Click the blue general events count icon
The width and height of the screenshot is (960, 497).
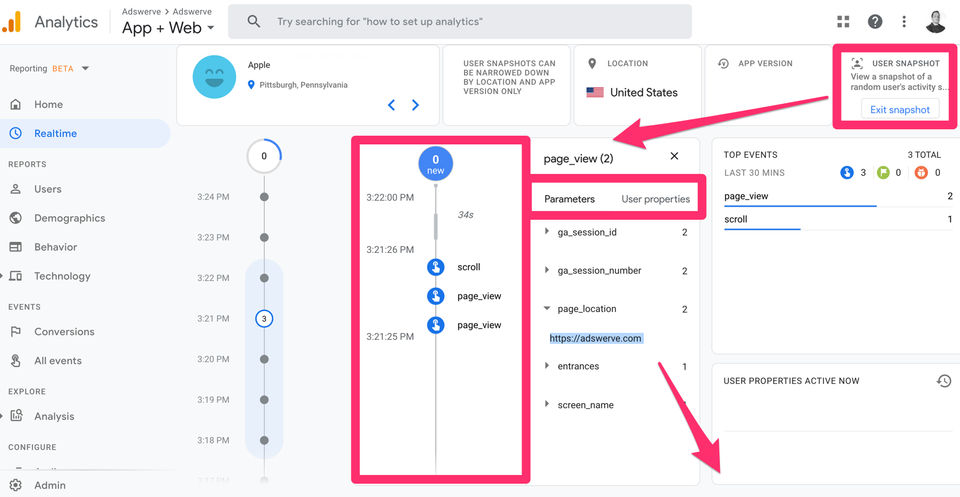[847, 173]
